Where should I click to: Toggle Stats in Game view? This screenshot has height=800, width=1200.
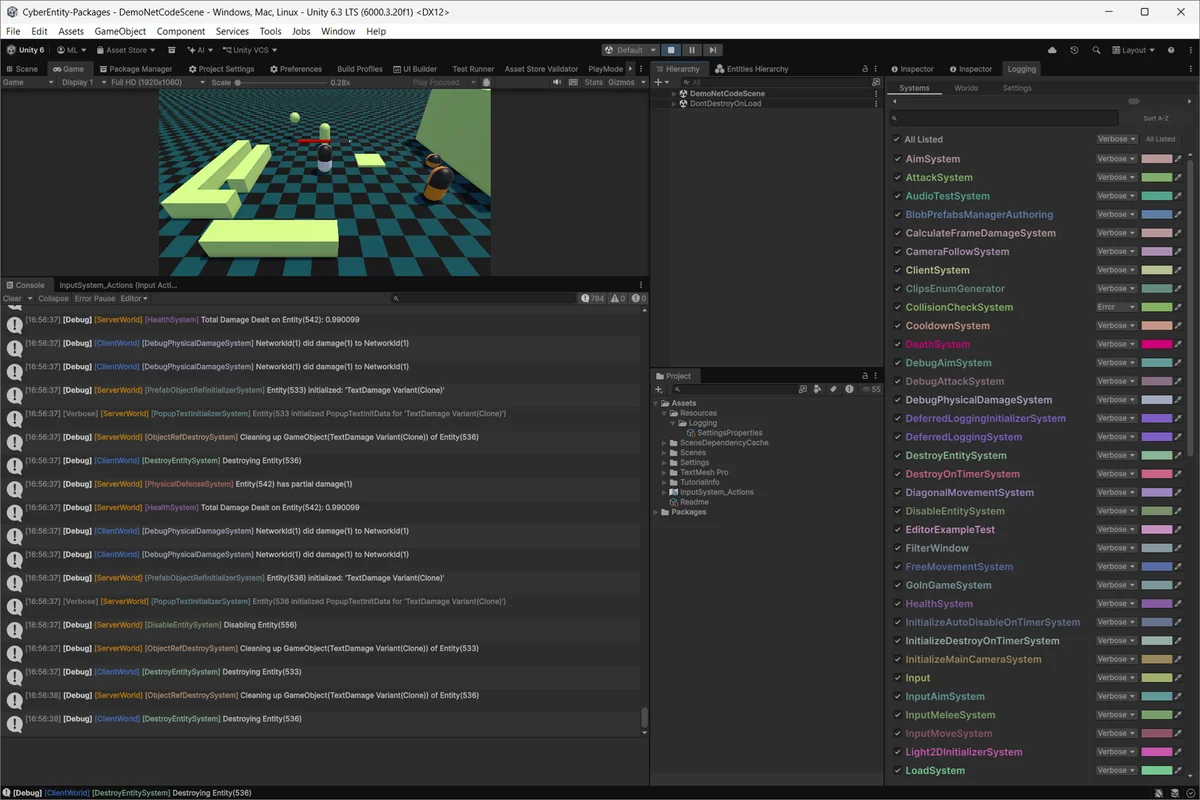593,82
